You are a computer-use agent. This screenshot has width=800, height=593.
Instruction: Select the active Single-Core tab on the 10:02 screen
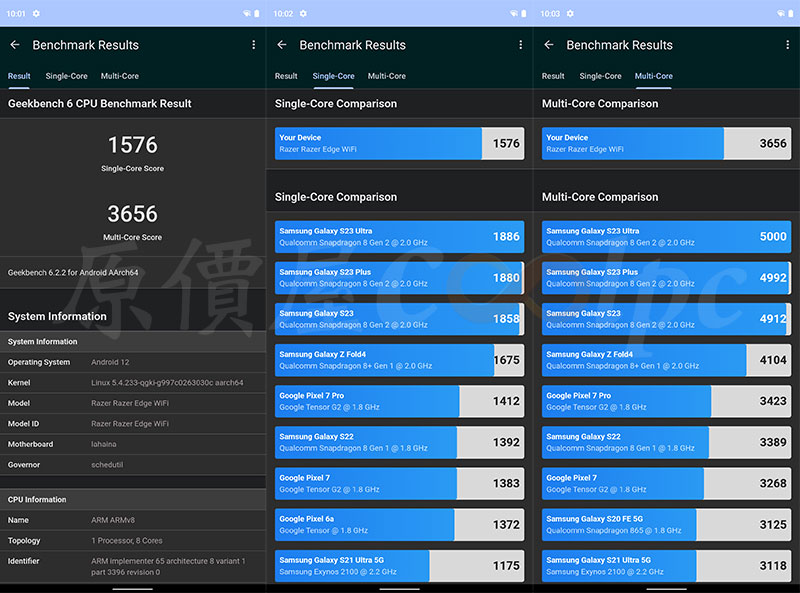[x=333, y=76]
